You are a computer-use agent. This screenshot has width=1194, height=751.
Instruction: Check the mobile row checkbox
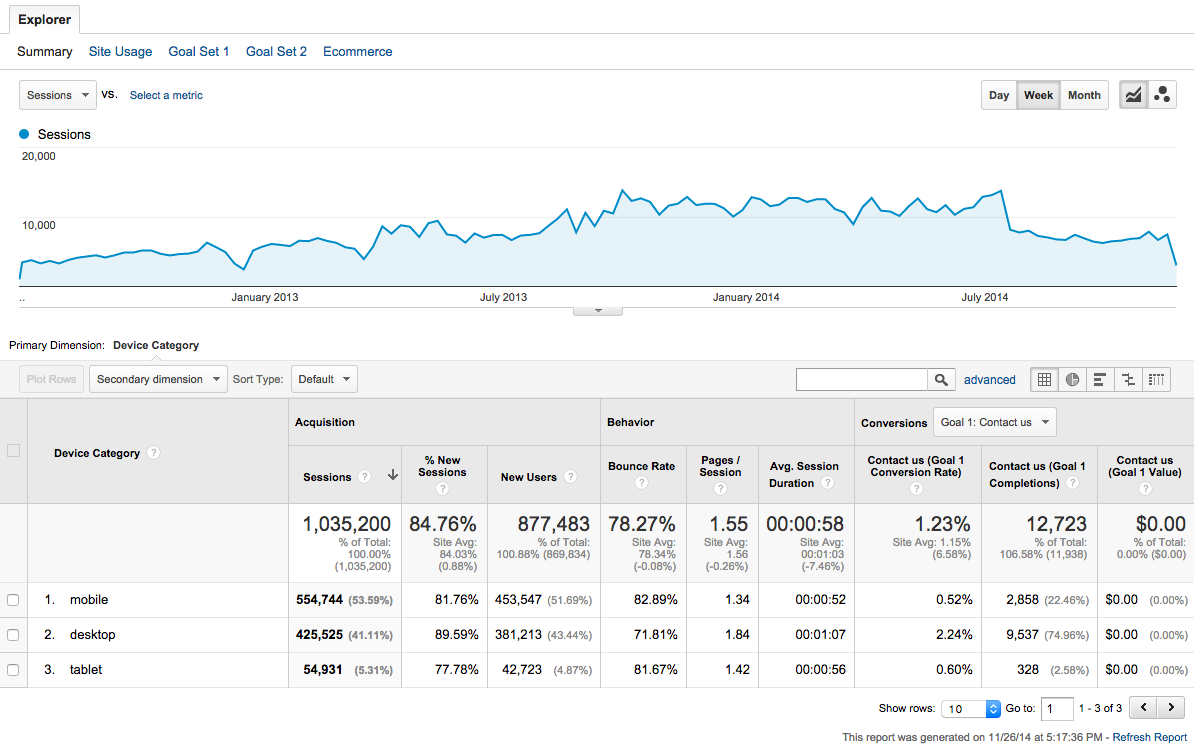[x=13, y=600]
